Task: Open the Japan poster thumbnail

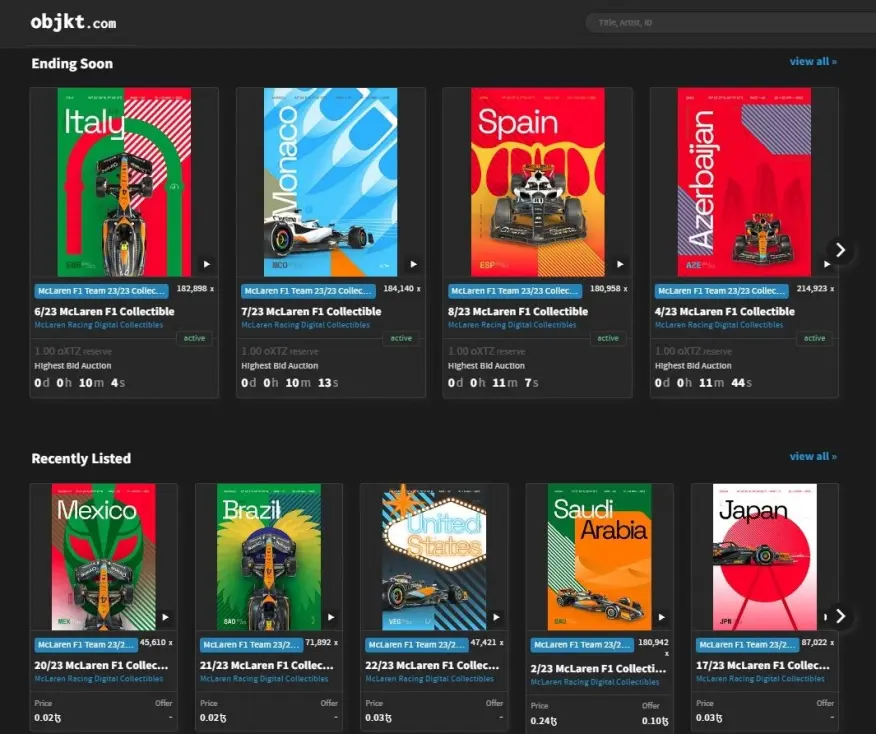Action: point(765,557)
